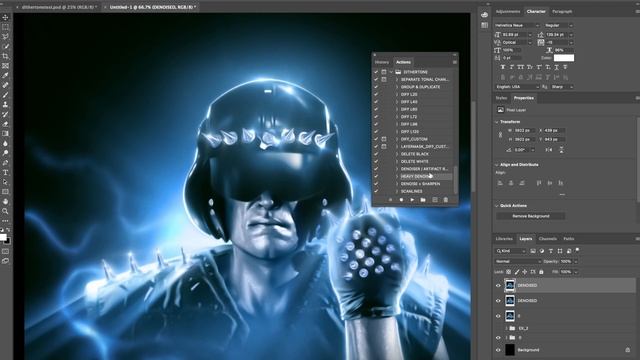The height and width of the screenshot is (360, 640).
Task: Open the font style dropdown Regular
Action: (x=559, y=25)
